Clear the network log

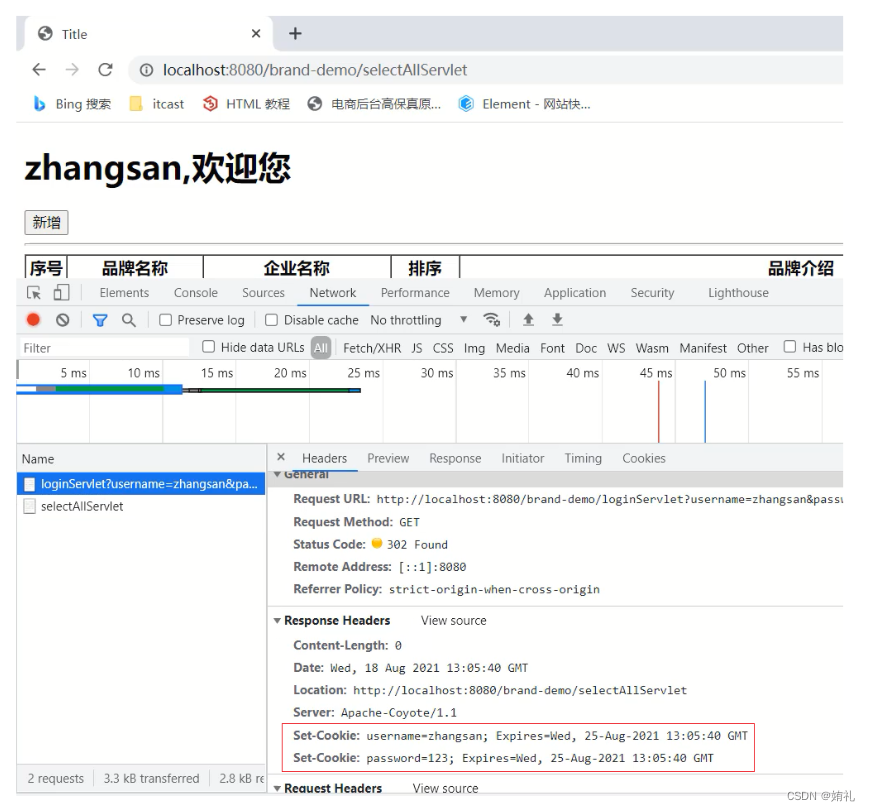[x=63, y=320]
